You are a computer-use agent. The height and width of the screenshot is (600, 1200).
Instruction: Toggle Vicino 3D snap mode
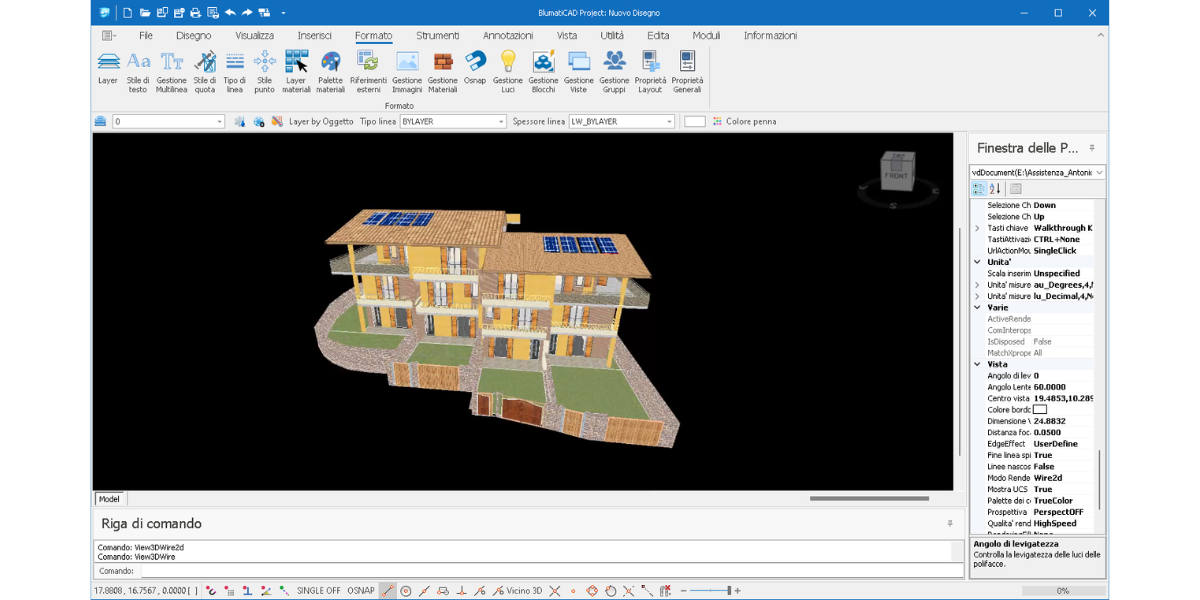pos(523,591)
